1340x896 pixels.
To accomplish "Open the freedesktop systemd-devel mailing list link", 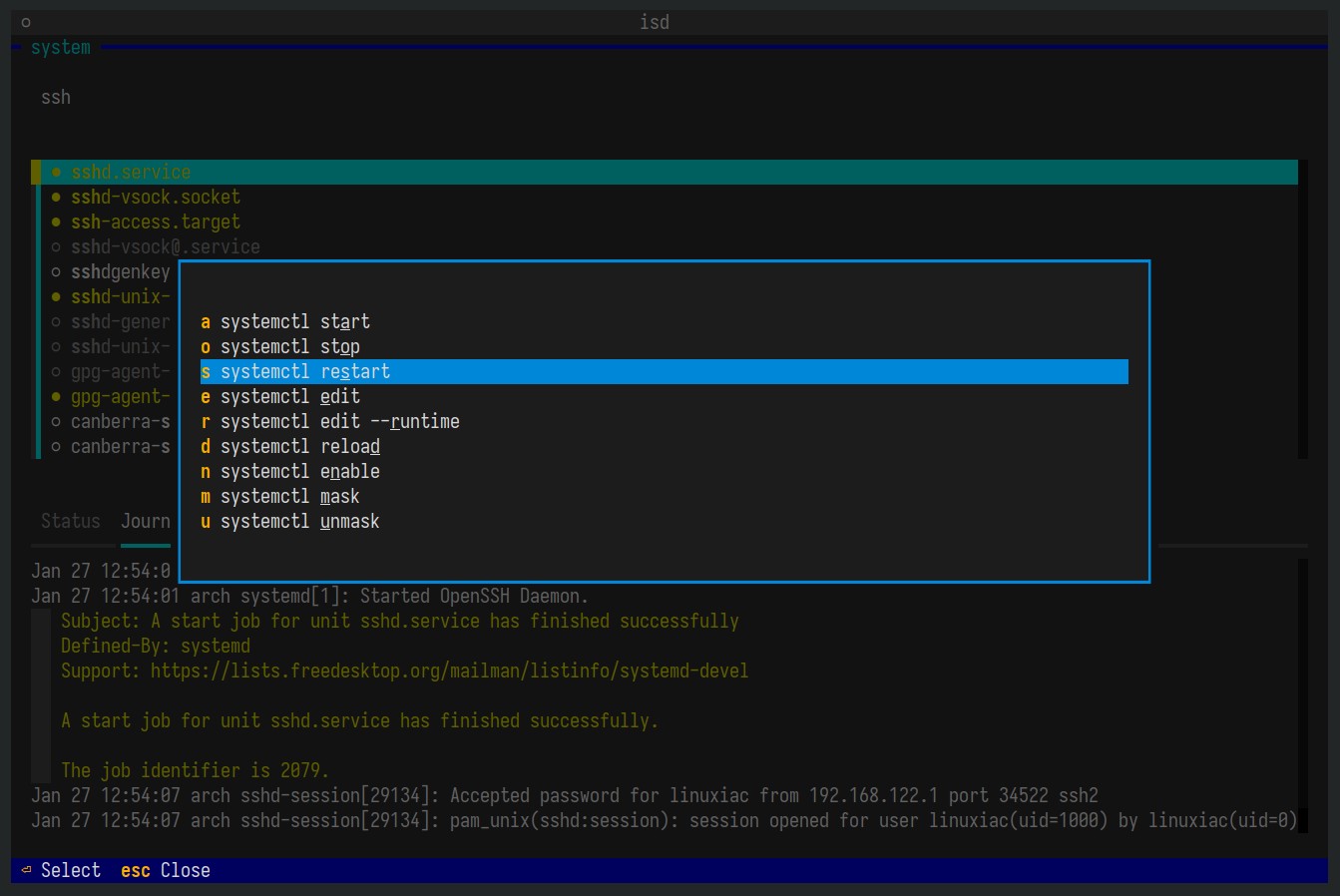I will pos(449,671).
